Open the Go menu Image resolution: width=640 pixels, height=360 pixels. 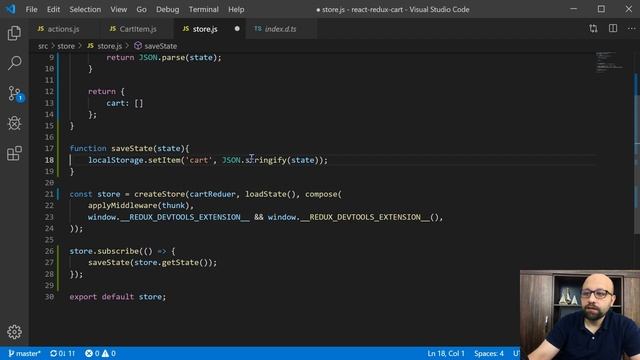[x=141, y=9]
